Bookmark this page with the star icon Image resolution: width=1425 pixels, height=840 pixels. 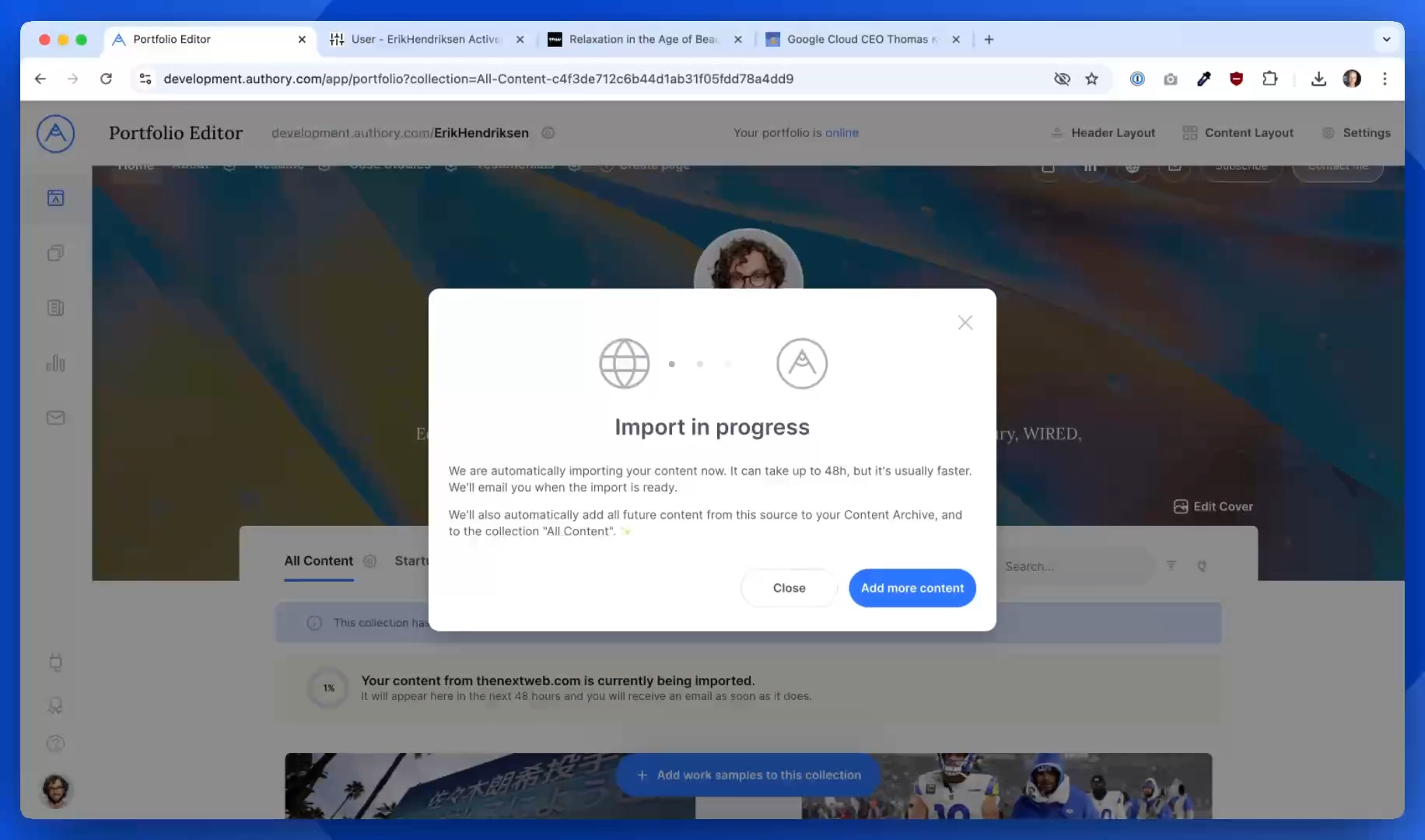(x=1091, y=79)
